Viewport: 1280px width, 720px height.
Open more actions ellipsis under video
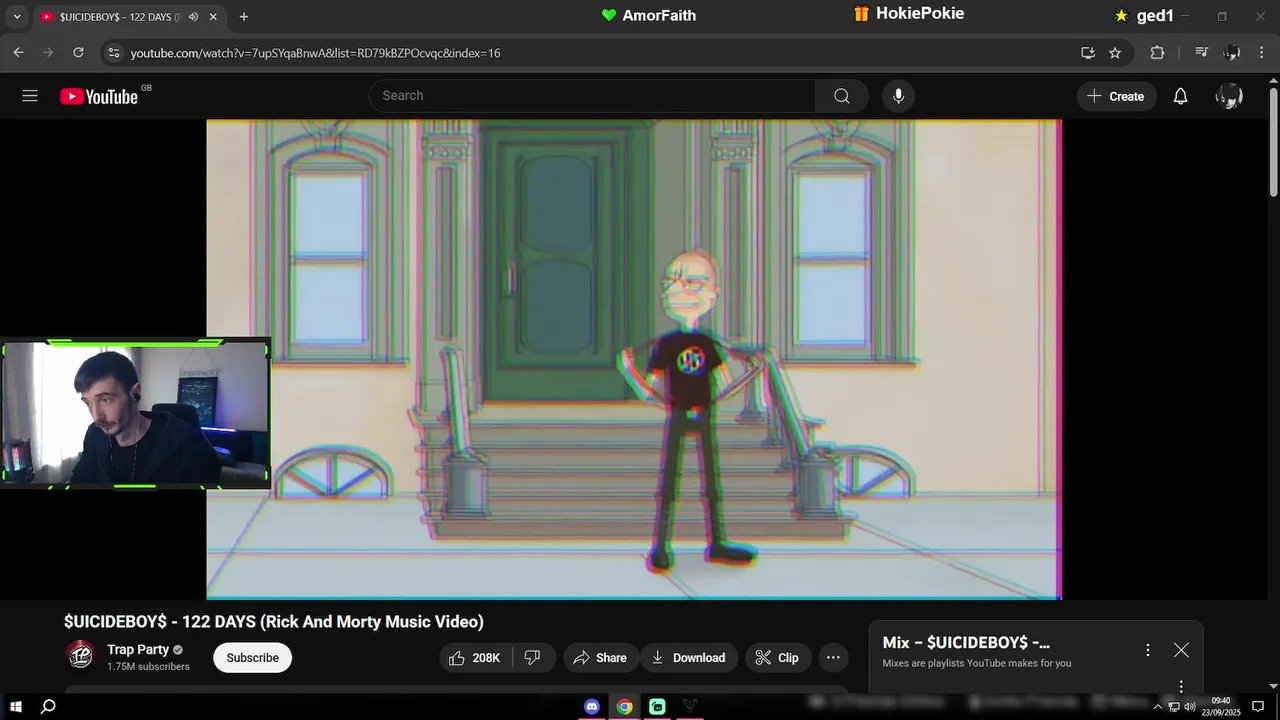[x=833, y=657]
